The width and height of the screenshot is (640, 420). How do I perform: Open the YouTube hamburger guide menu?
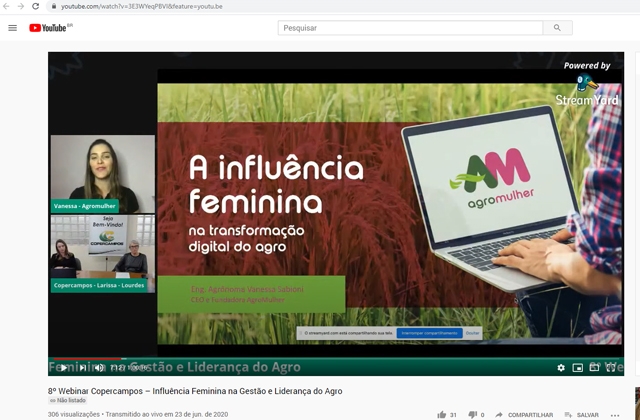pos(13,28)
